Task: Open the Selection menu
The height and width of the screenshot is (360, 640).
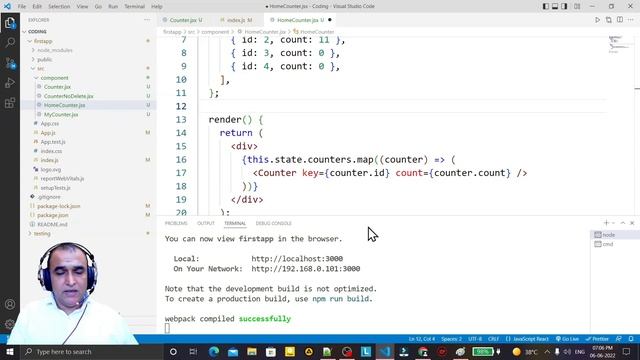Action: click(59, 7)
